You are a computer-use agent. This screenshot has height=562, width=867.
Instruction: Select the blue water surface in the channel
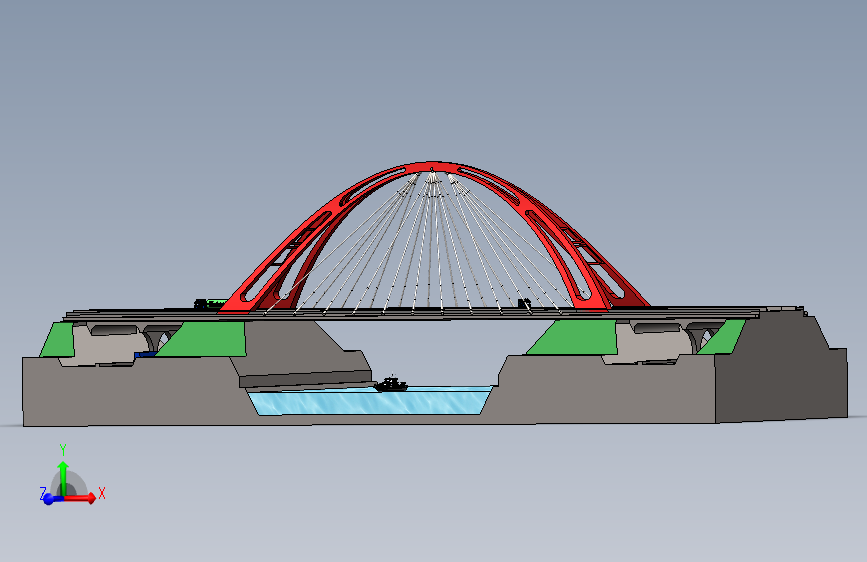coord(369,402)
